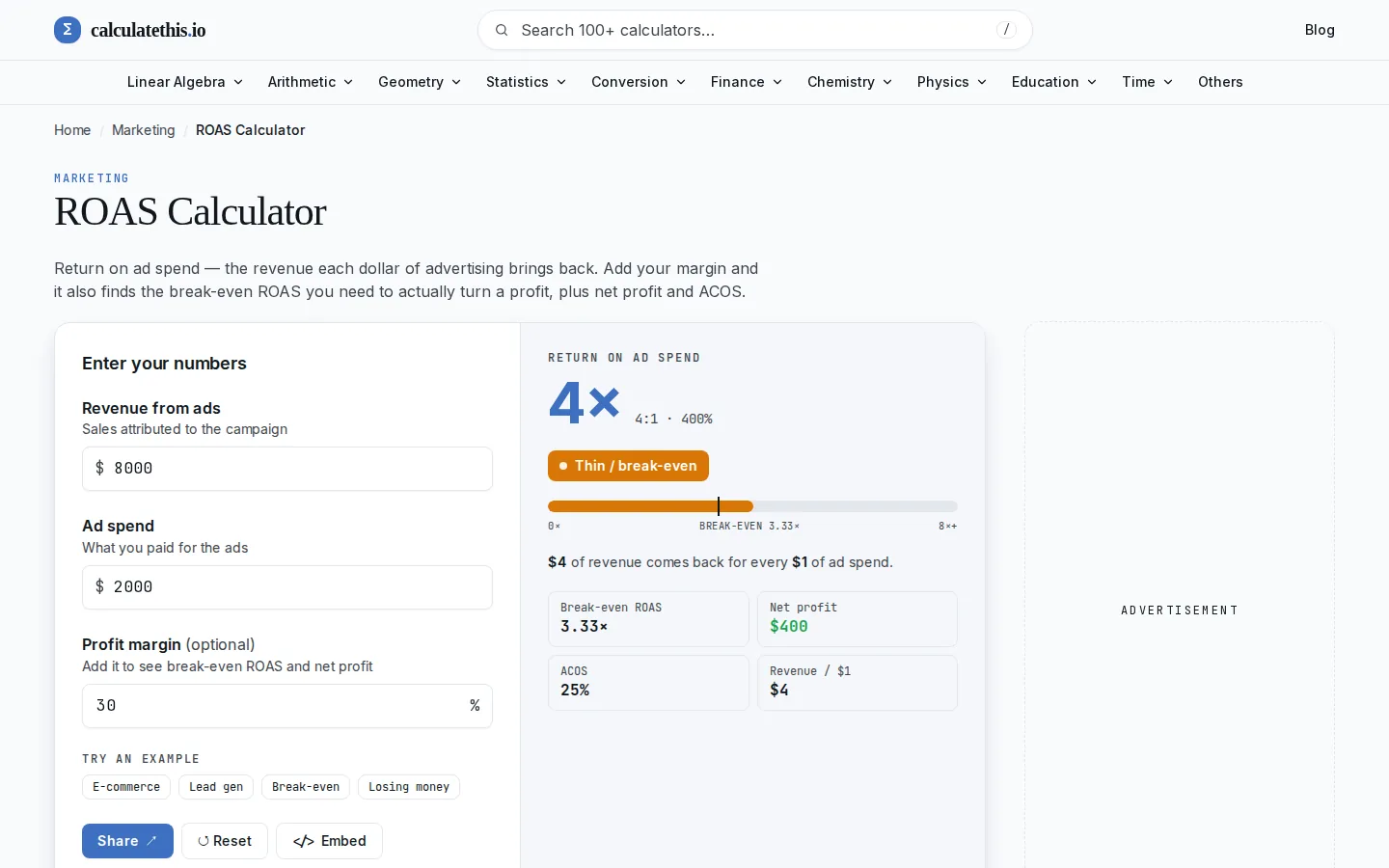Click the calculatethis.io sigma logo icon
Viewport: 1389px width, 868px height.
(68, 30)
